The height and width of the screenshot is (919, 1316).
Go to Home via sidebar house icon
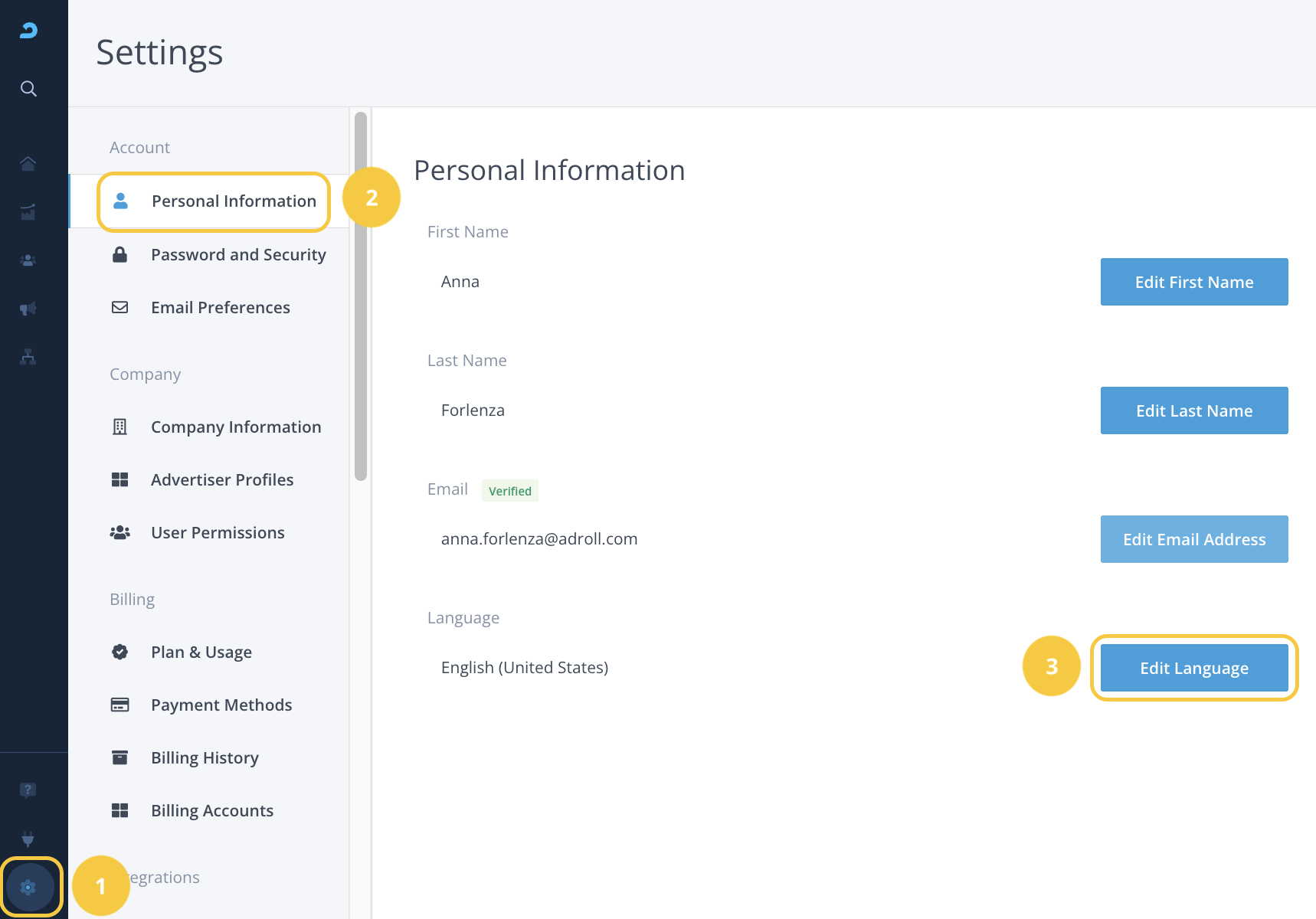[x=28, y=164]
